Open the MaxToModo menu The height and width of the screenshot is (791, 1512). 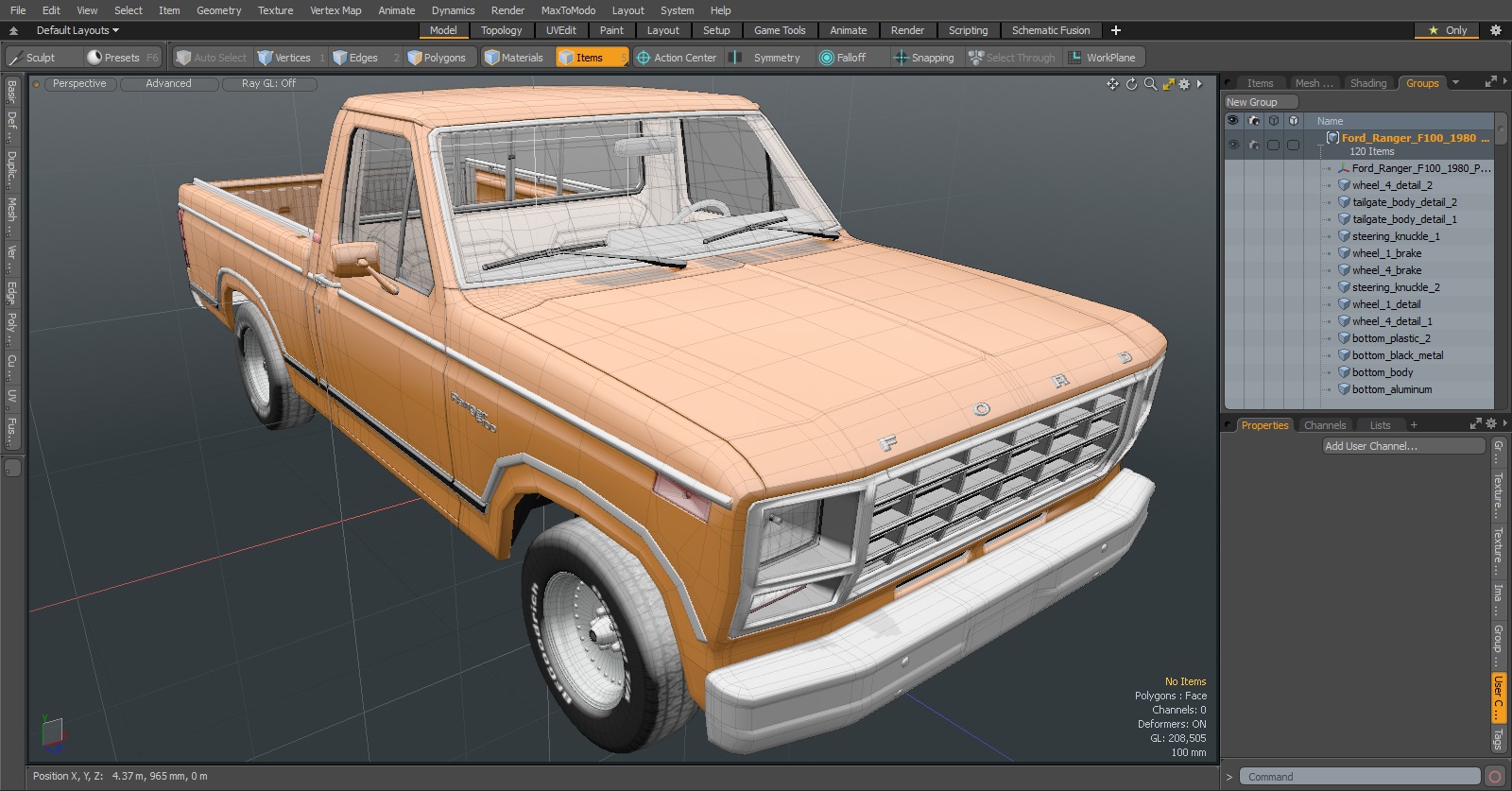(568, 10)
